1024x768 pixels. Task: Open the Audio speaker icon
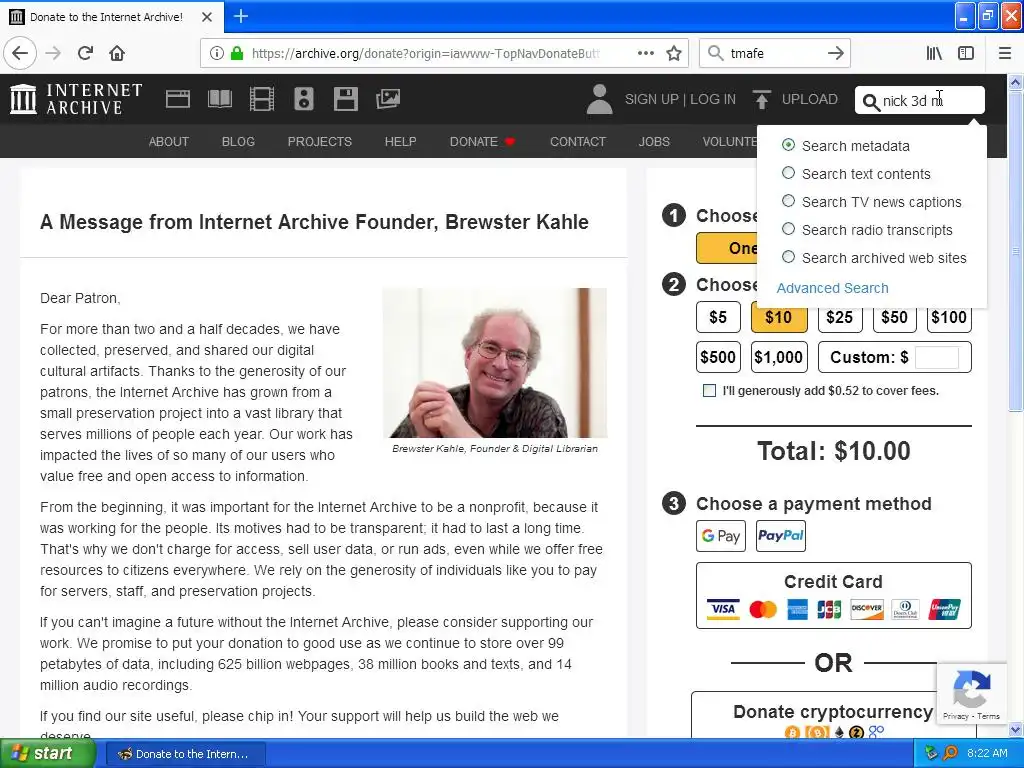point(304,99)
